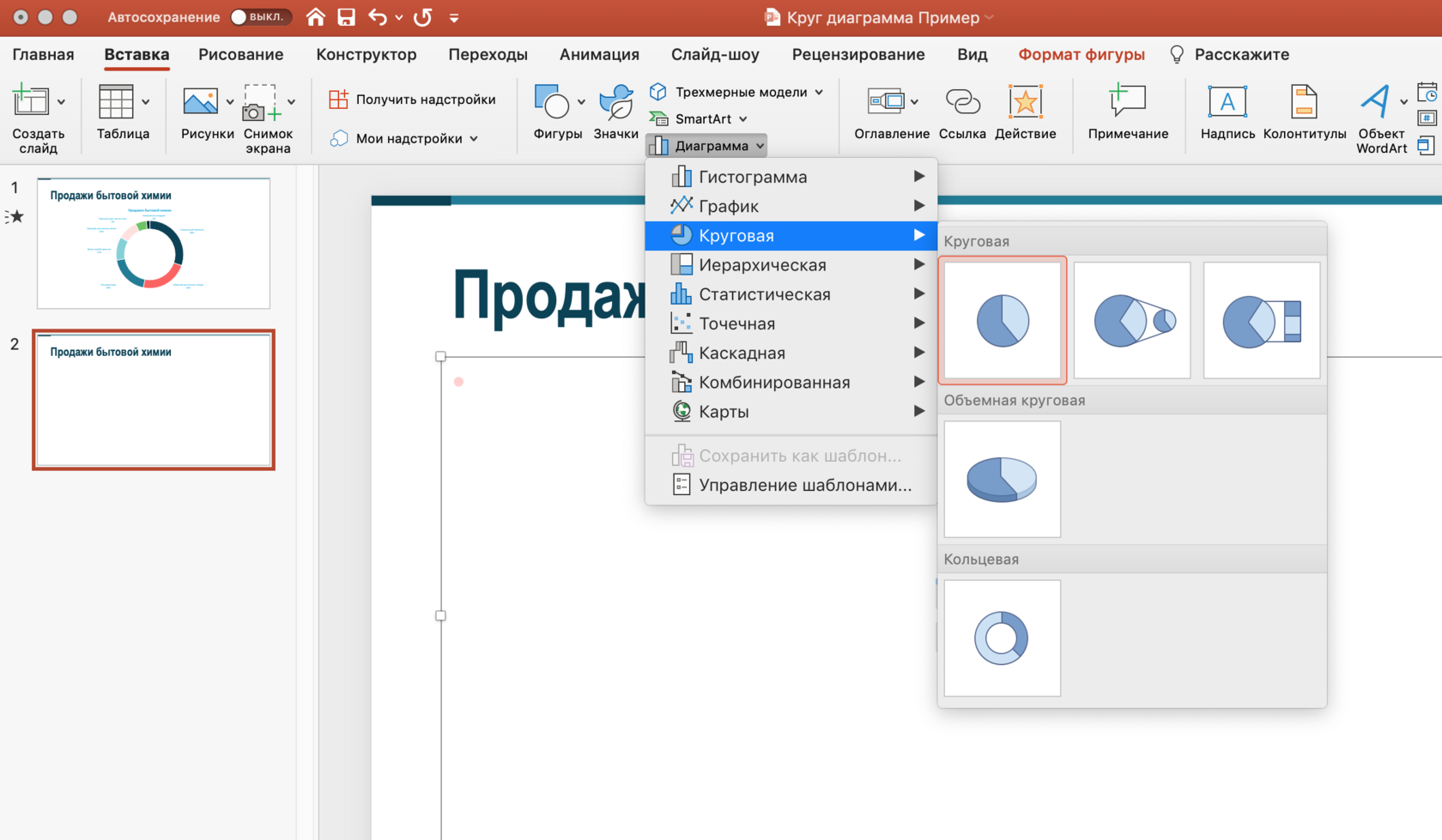Open the Вид tab
Image resolution: width=1442 pixels, height=840 pixels.
tap(972, 54)
